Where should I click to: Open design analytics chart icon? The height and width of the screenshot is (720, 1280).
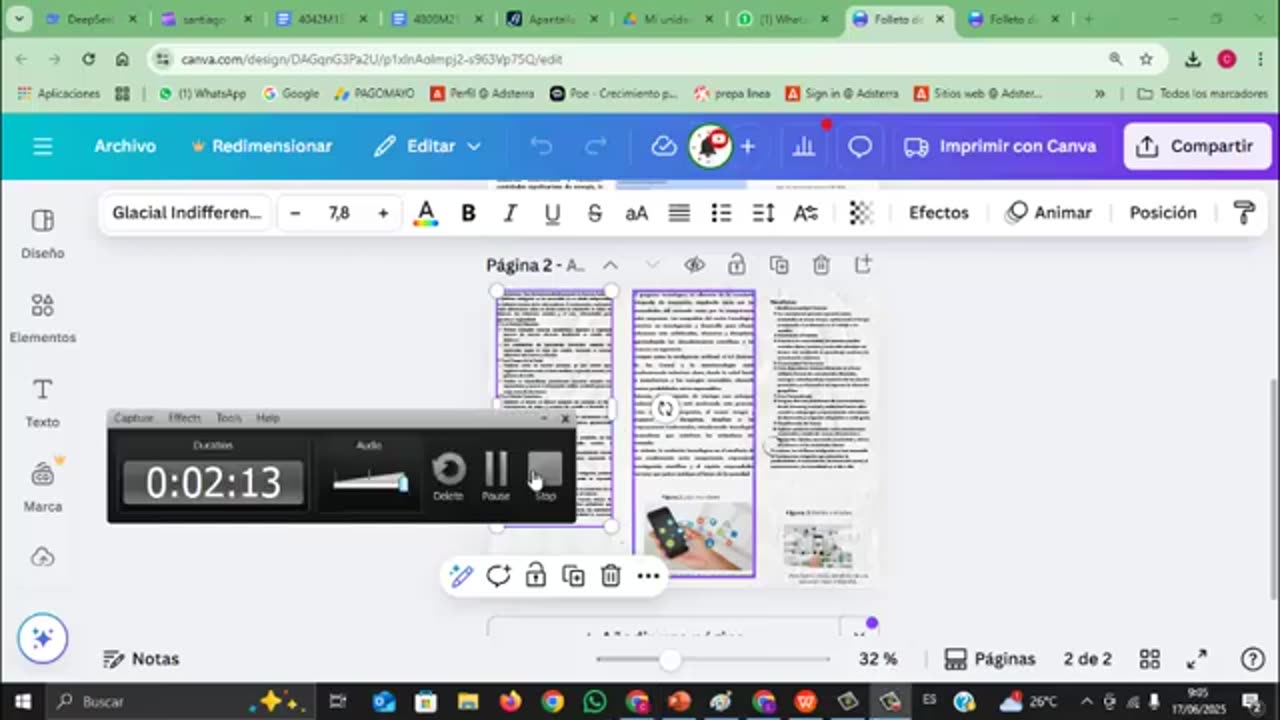tap(803, 146)
